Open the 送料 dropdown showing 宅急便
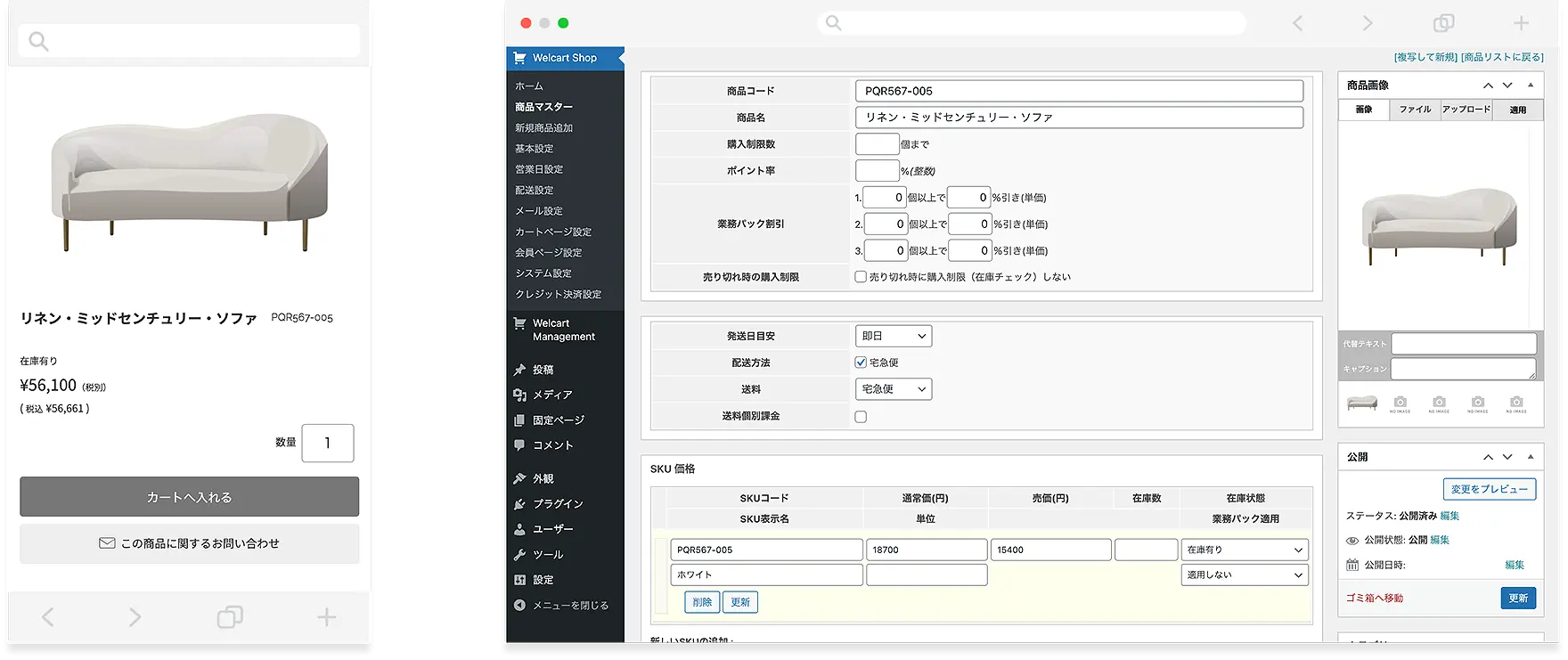This screenshot has height=660, width=1568. 894,389
